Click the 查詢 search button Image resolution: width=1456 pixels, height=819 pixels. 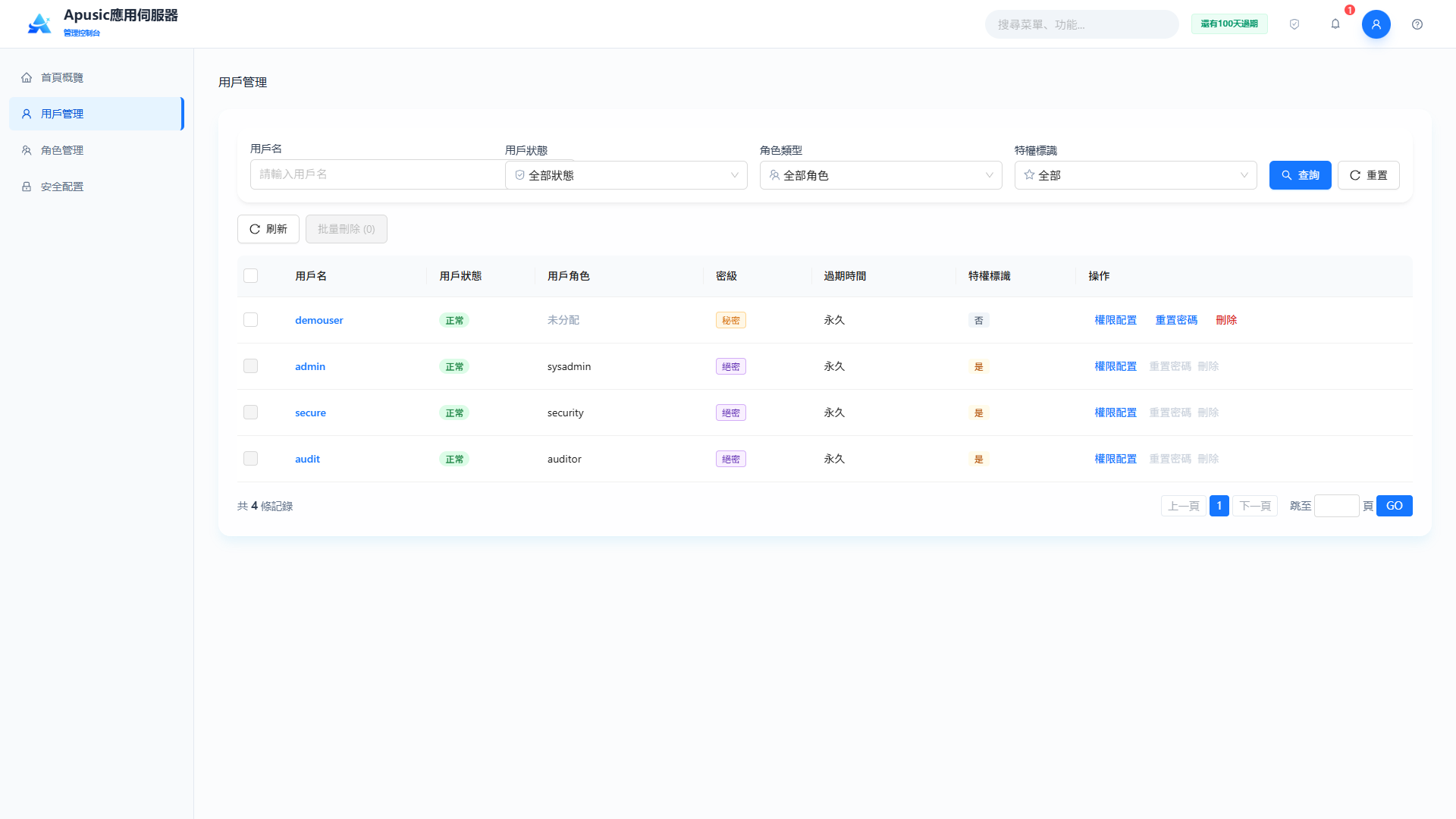pos(1301,175)
